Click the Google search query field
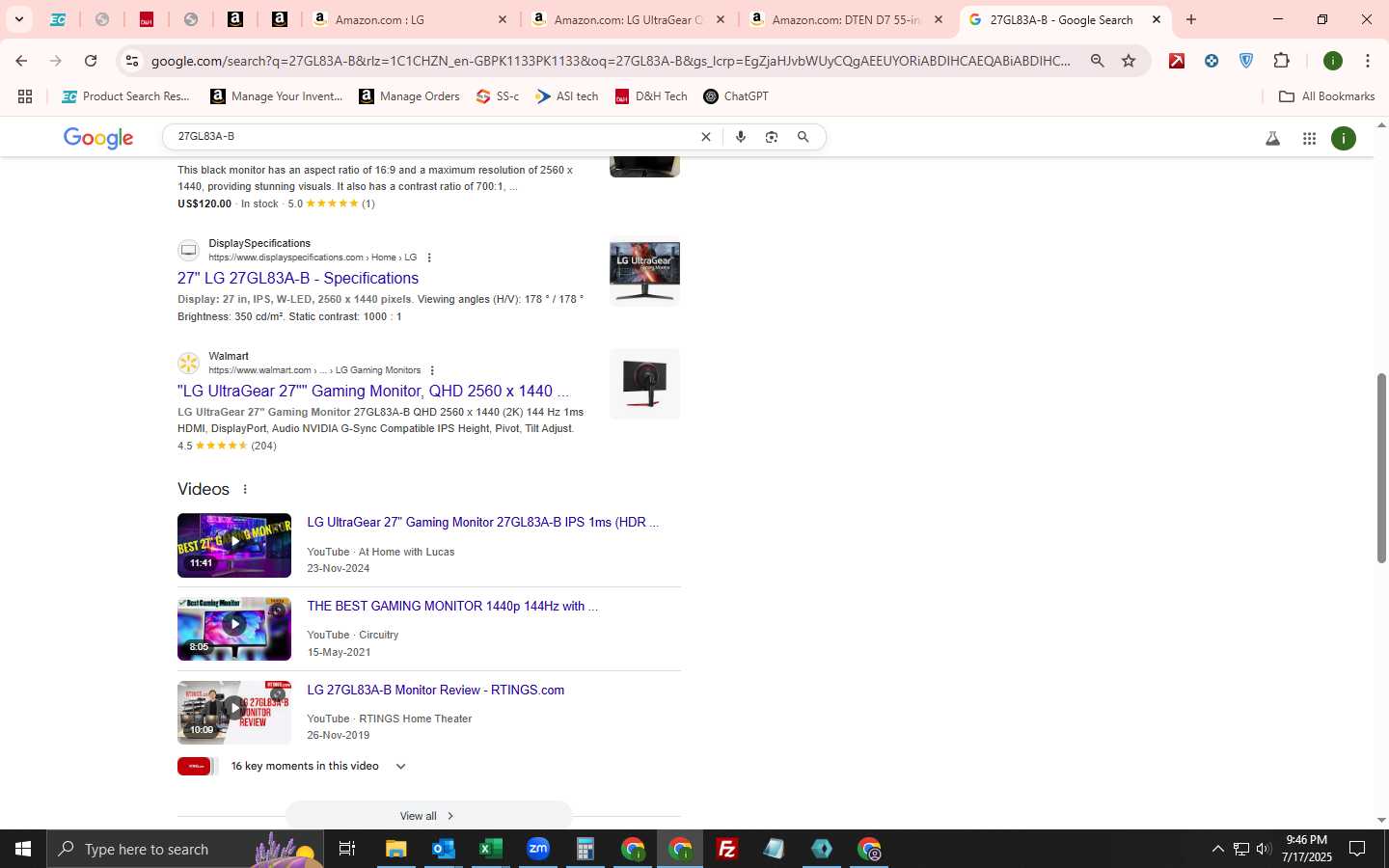Screen dimensions: 1389x868 [x=434, y=137]
